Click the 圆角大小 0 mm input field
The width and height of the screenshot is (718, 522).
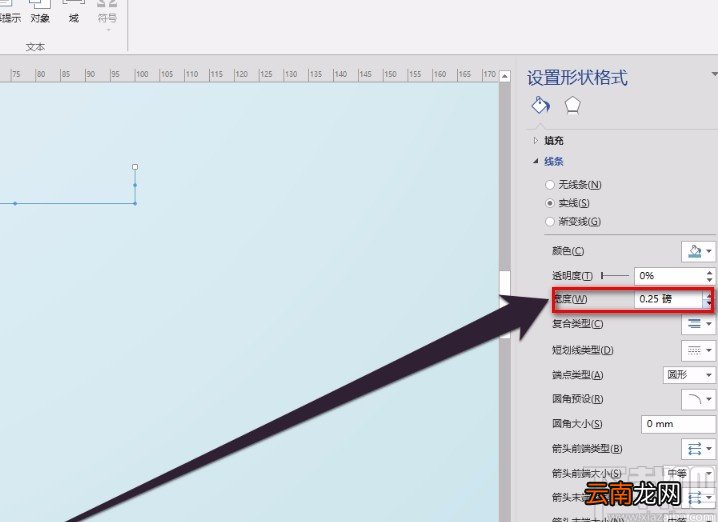click(x=679, y=424)
